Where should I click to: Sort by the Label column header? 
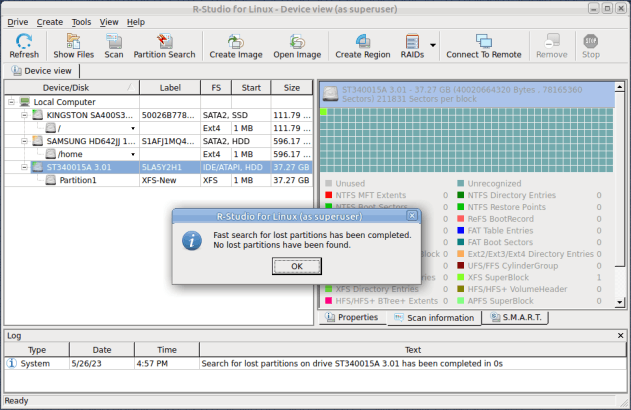170,87
